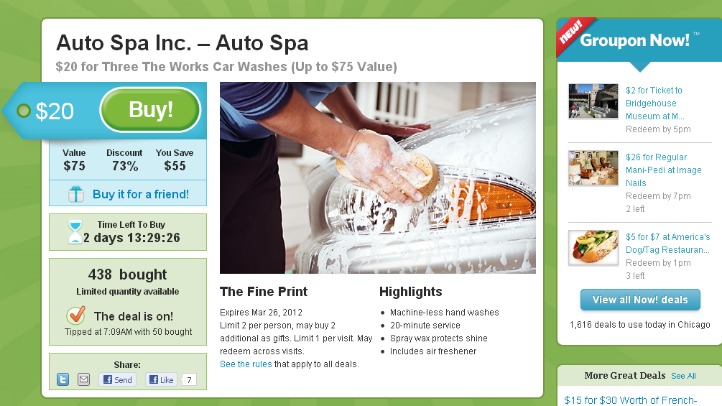Click the green Buy! button
The image size is (722, 406).
(151, 110)
